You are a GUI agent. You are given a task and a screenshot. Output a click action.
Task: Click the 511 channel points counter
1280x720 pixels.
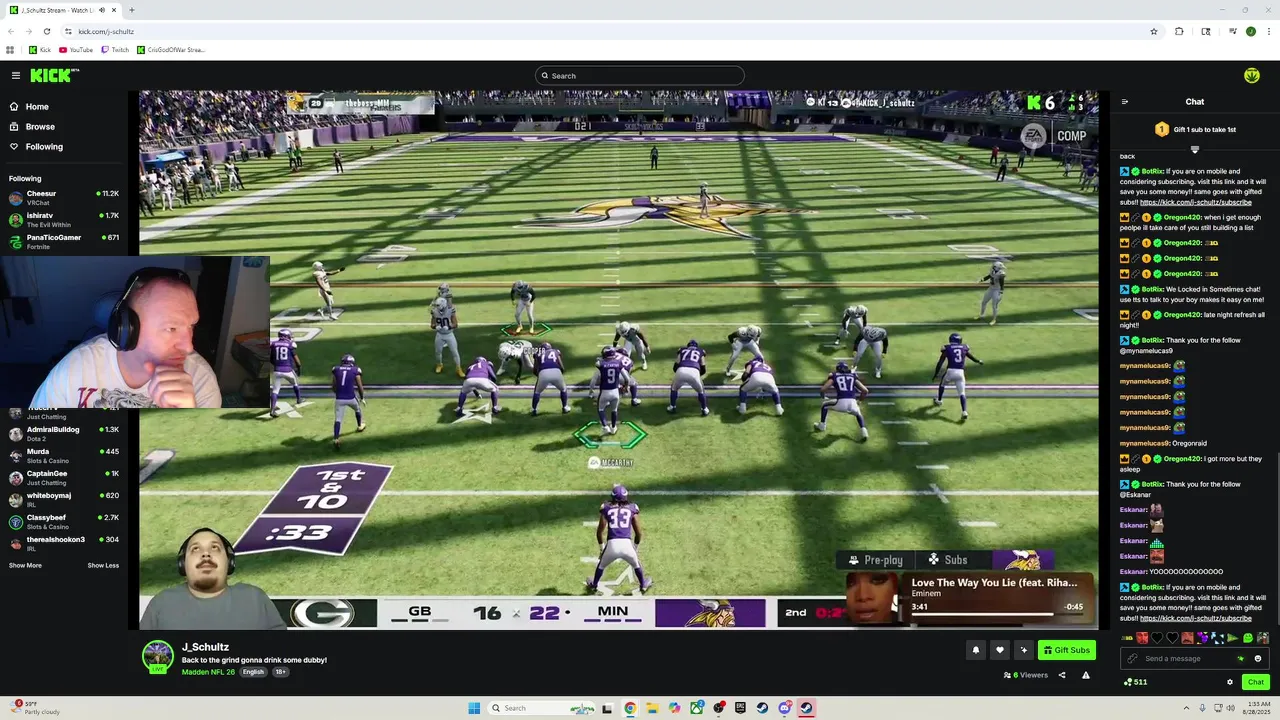pyautogui.click(x=1135, y=682)
